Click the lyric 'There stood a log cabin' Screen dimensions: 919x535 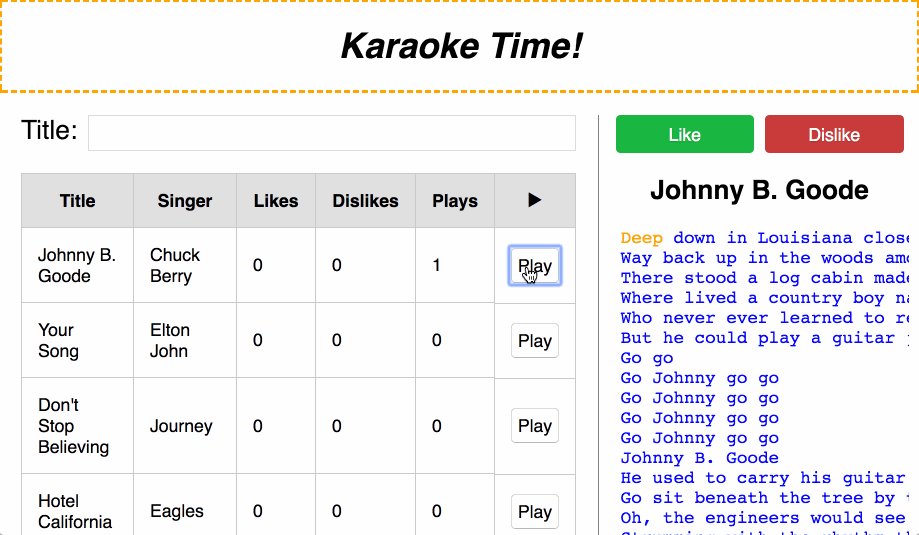tap(737, 278)
